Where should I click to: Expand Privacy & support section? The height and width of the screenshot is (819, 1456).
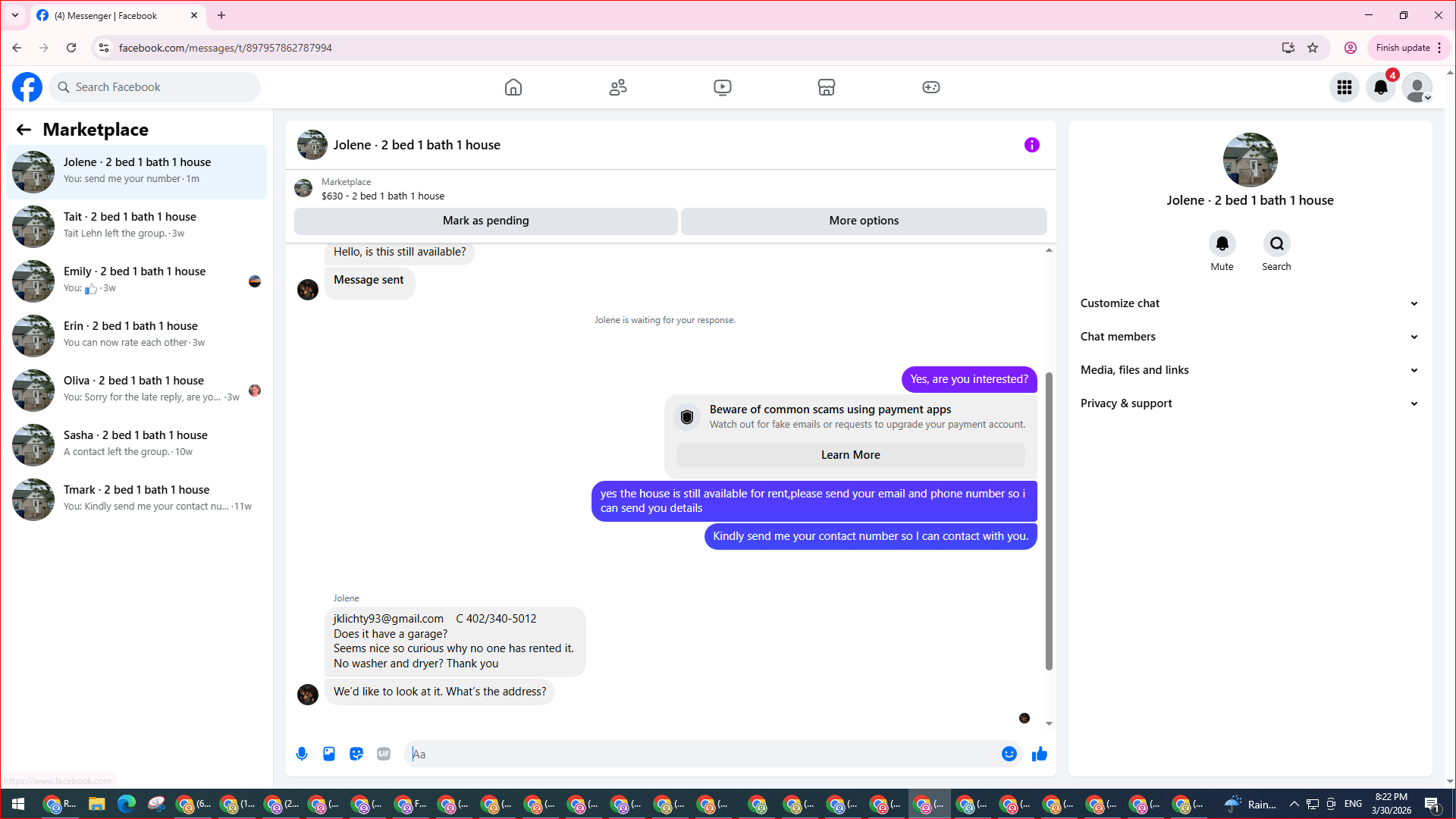tap(1249, 403)
